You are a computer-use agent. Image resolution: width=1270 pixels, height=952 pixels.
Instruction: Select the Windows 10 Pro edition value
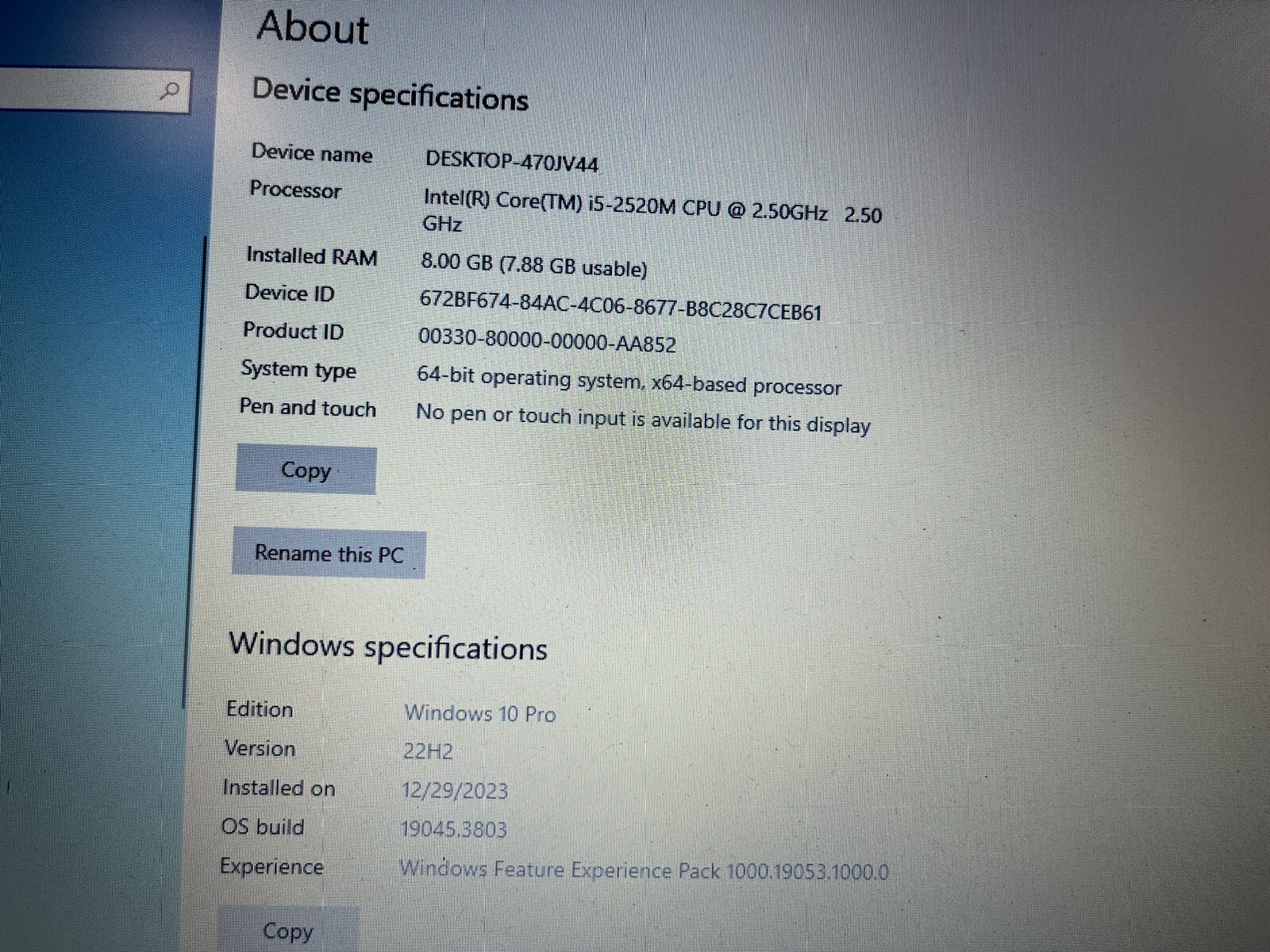coord(480,713)
